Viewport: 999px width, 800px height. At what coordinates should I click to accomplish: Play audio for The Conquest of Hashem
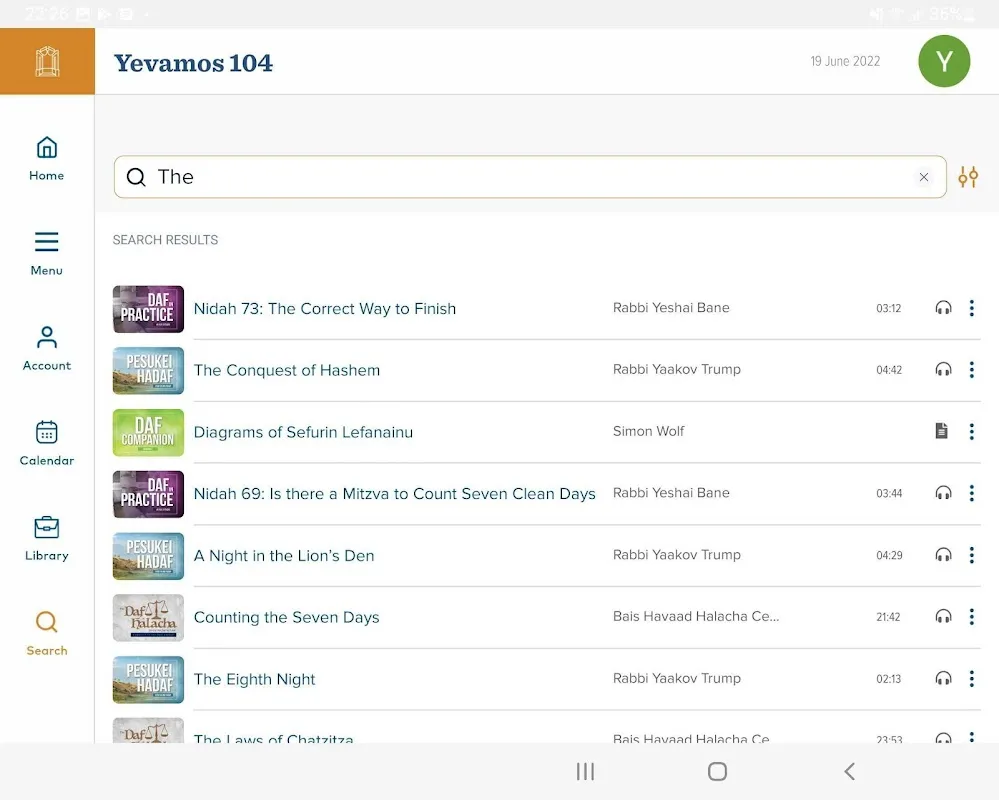click(x=942, y=370)
